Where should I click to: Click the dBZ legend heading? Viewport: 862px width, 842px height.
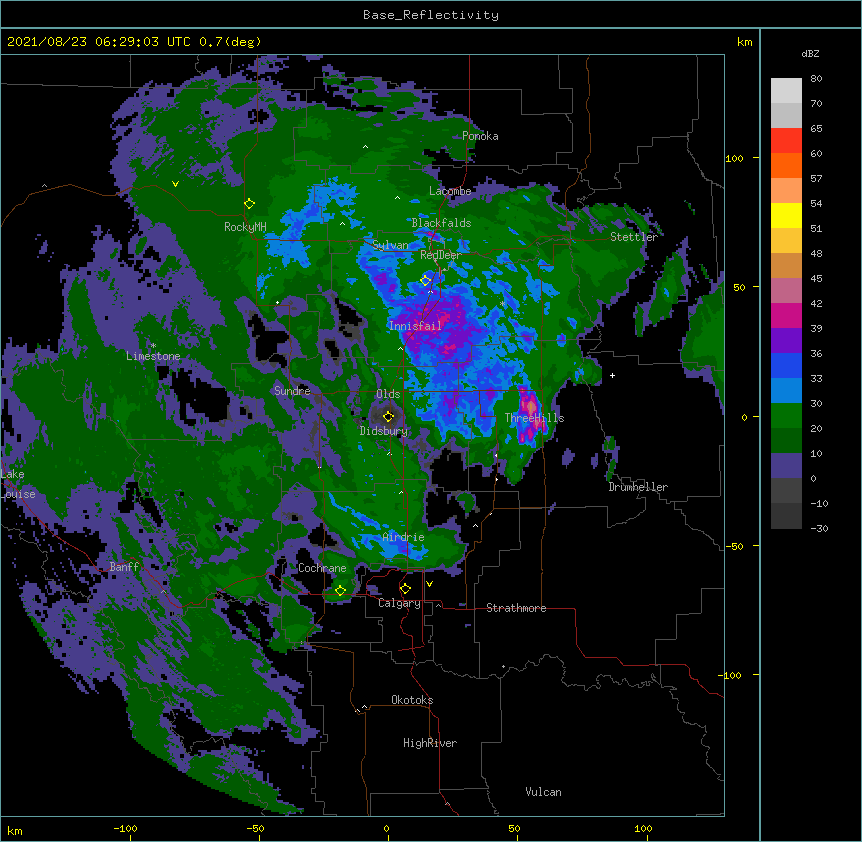(810, 54)
